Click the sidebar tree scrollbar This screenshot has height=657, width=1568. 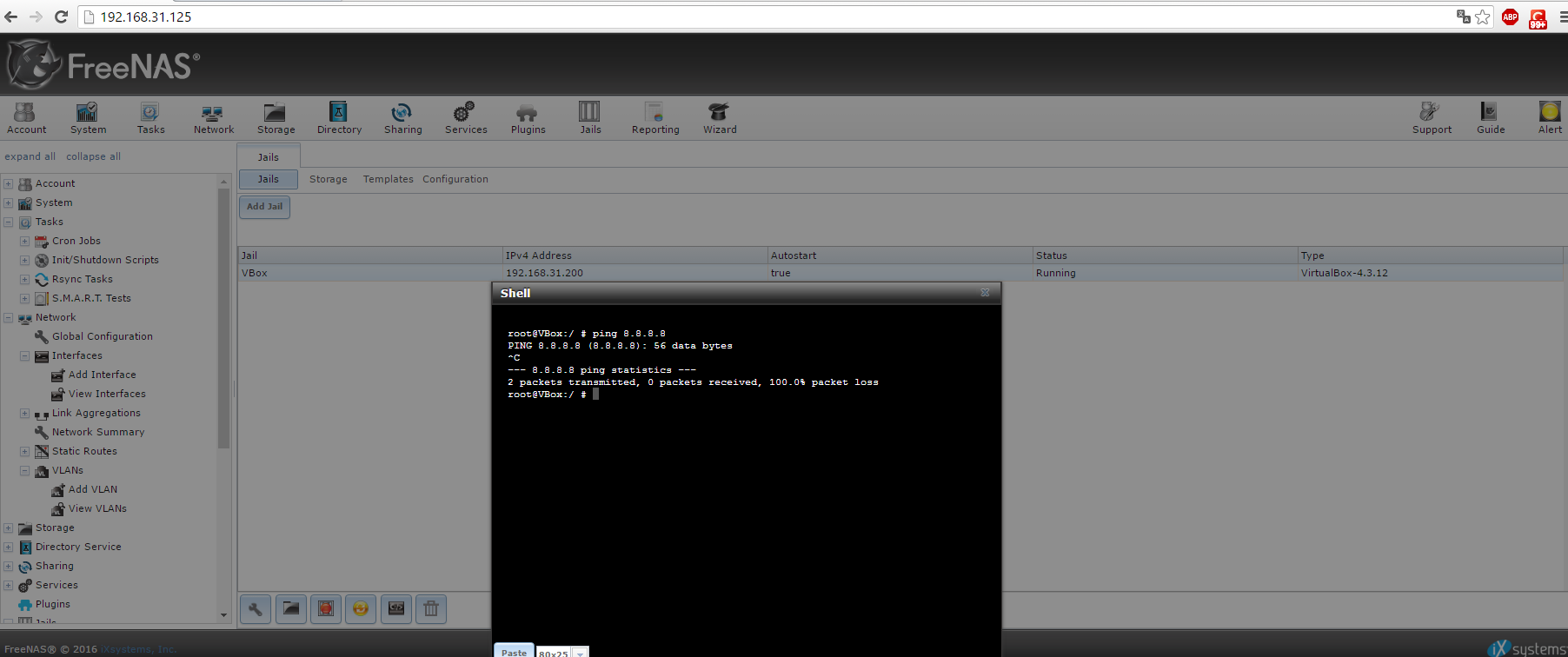tap(223, 318)
